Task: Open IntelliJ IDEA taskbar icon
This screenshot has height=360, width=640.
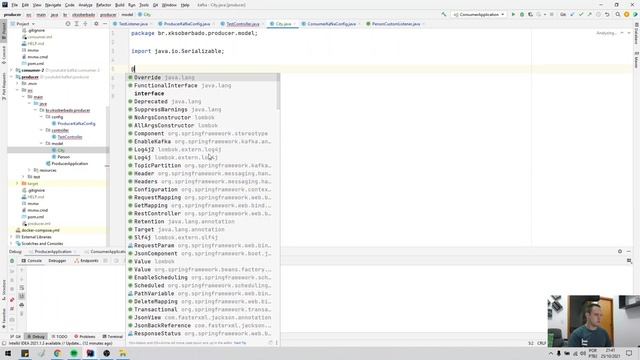Action: 90,353
